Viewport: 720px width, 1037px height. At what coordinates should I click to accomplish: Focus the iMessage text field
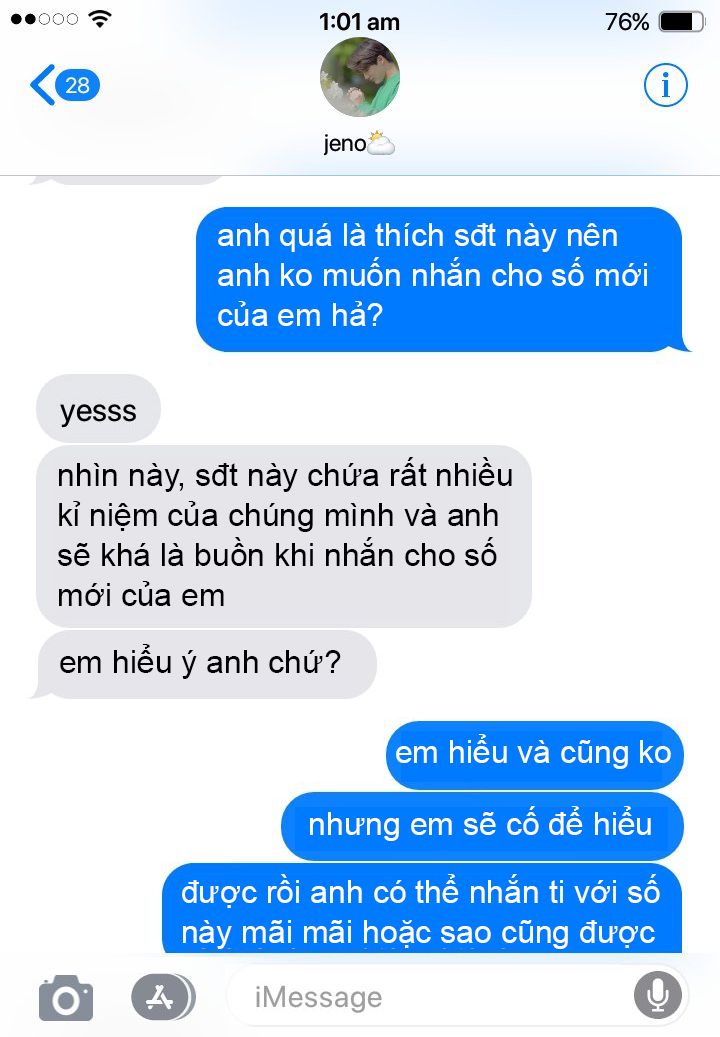tap(458, 997)
